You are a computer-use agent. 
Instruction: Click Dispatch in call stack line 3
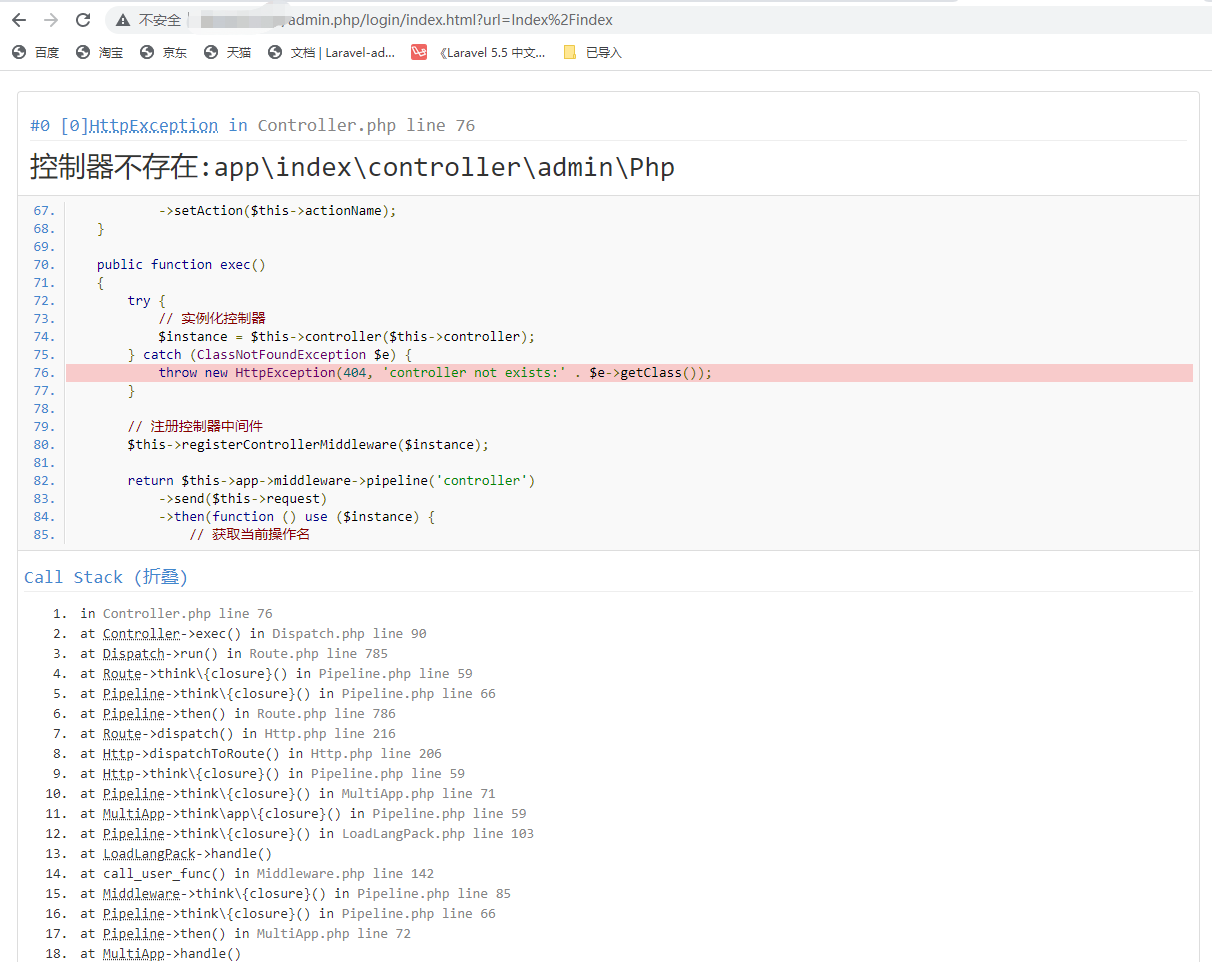pyautogui.click(x=133, y=654)
